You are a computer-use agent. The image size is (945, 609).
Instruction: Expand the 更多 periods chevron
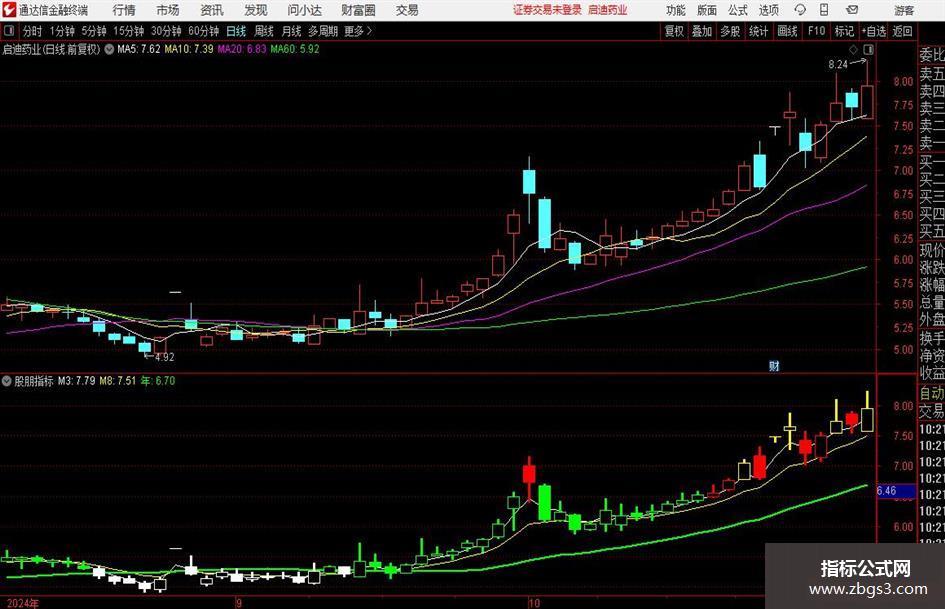point(369,31)
